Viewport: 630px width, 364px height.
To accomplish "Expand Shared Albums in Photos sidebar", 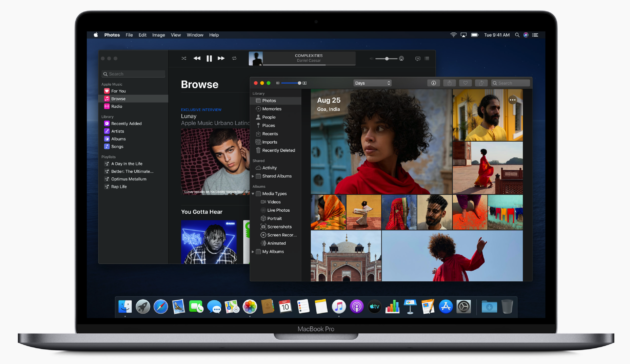I will [253, 176].
